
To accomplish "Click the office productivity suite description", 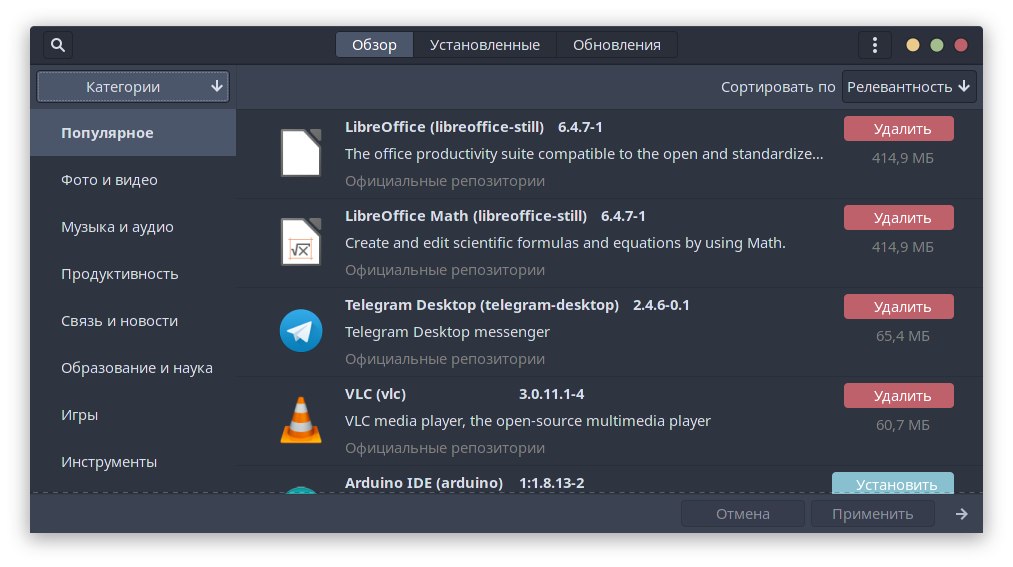I will 584,154.
